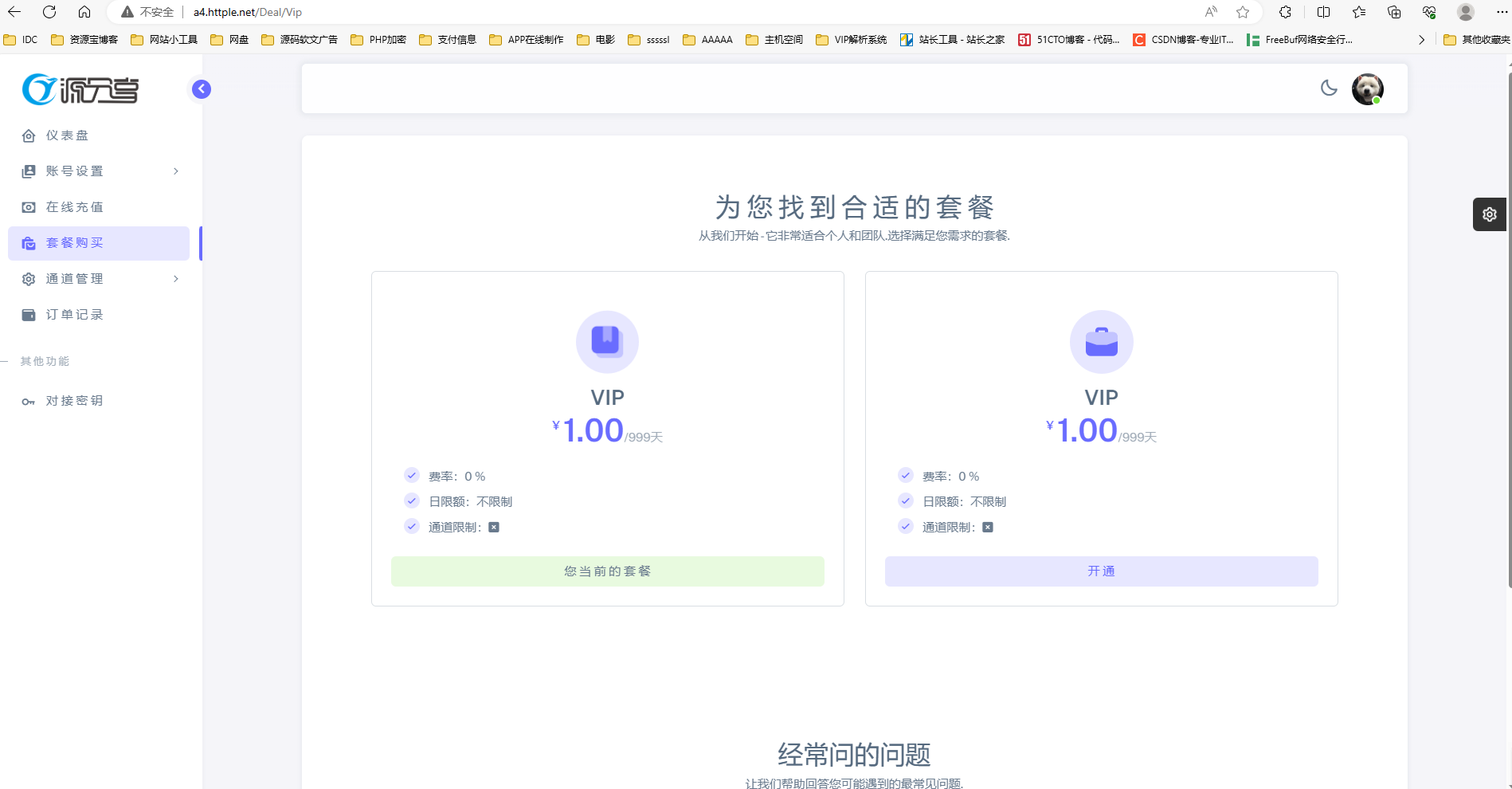The height and width of the screenshot is (789, 1512).
Task: Open the 订单记录 order records icon
Action: [29, 314]
